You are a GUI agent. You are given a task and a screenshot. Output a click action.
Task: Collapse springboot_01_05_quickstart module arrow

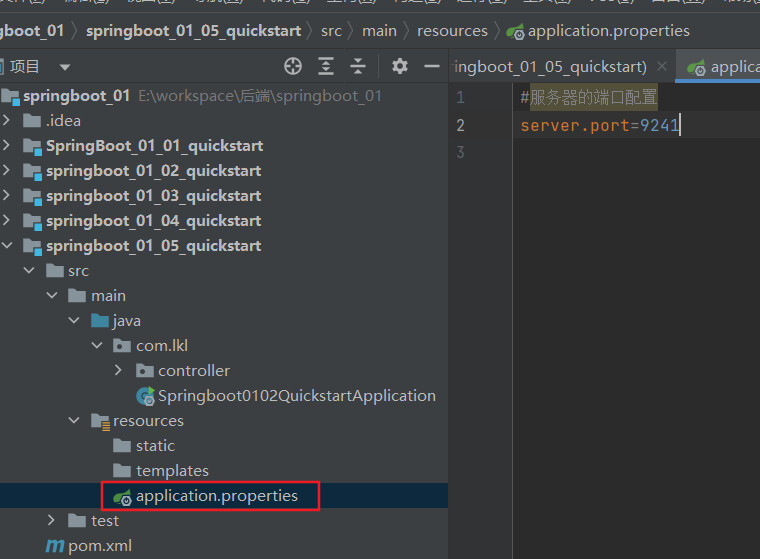coord(7,246)
